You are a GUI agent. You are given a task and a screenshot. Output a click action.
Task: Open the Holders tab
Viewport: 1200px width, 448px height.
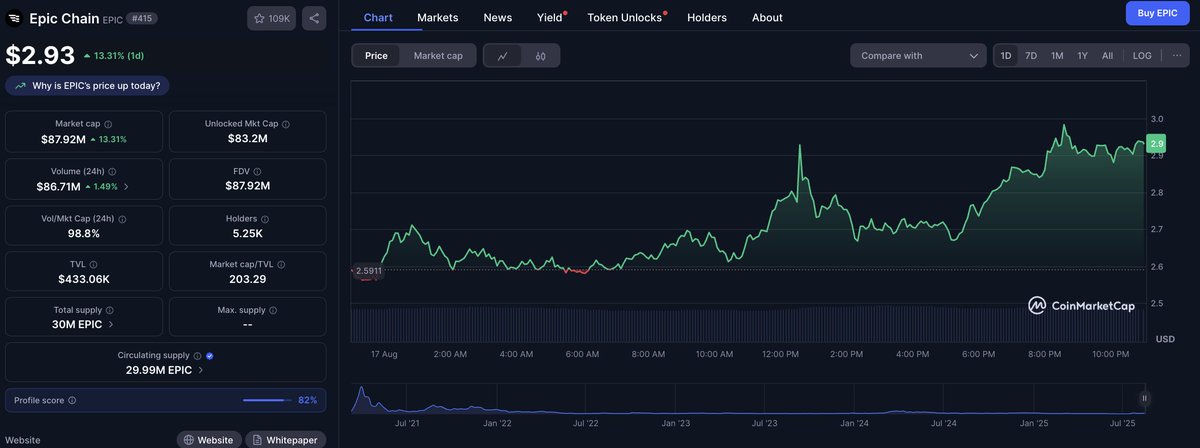coord(707,18)
